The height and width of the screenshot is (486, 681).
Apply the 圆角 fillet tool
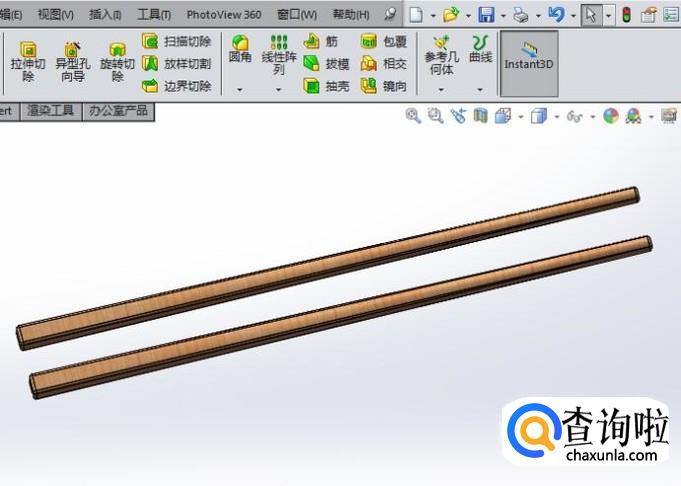pyautogui.click(x=240, y=49)
